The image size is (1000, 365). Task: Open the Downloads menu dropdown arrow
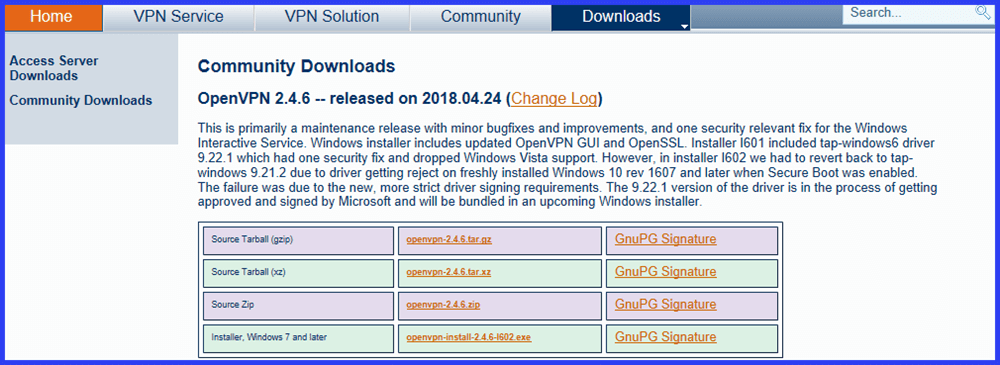pos(684,27)
